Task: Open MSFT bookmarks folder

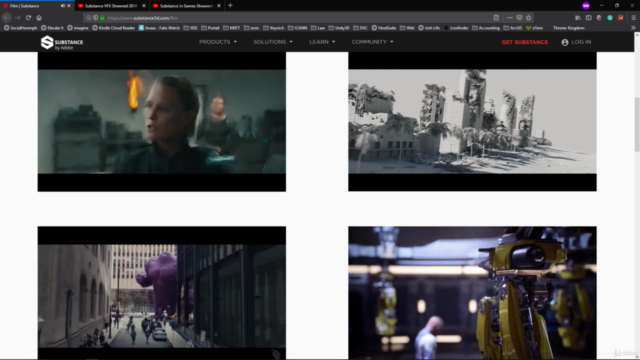Action: pos(231,28)
